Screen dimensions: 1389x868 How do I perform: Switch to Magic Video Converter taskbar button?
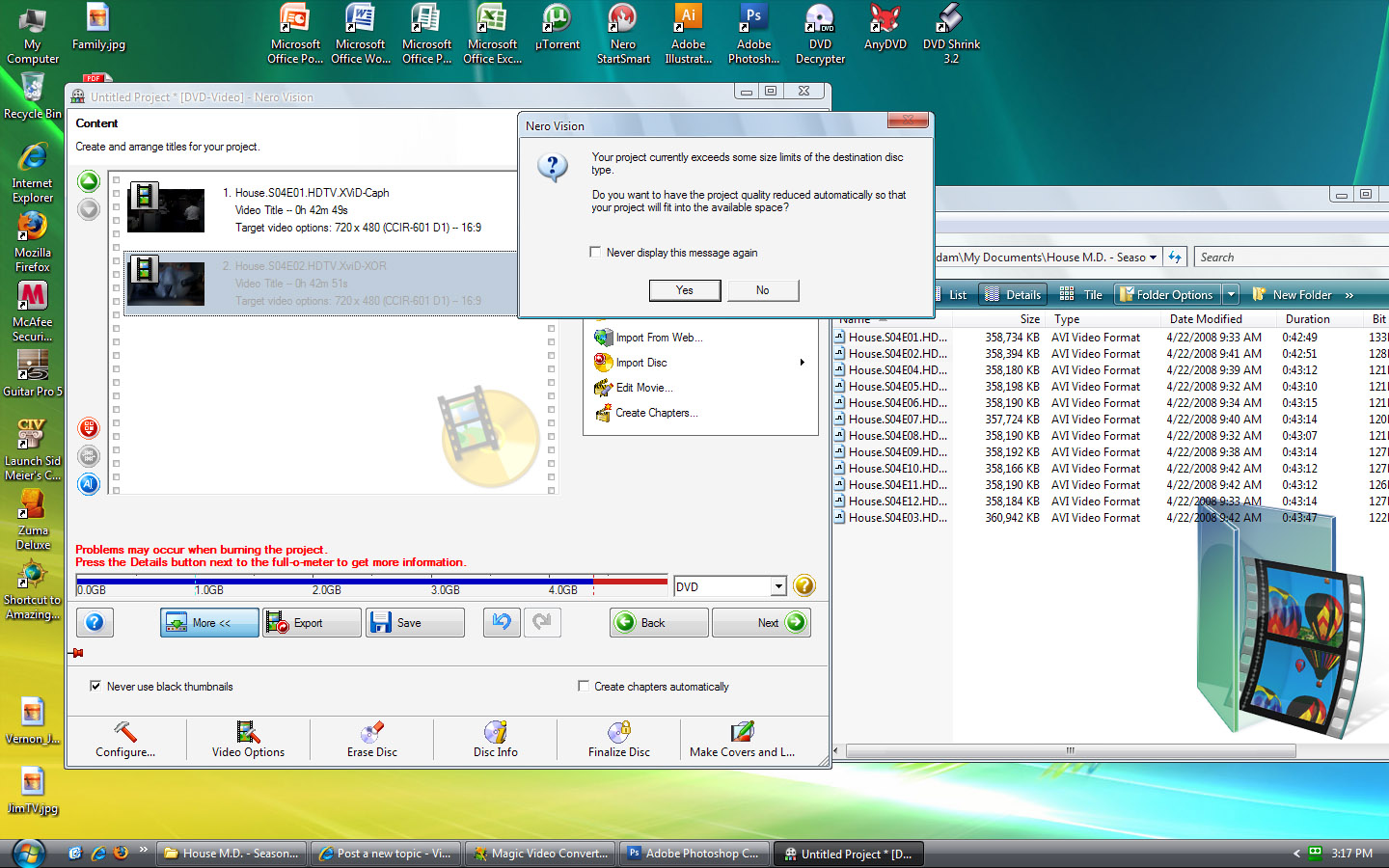[x=540, y=854]
